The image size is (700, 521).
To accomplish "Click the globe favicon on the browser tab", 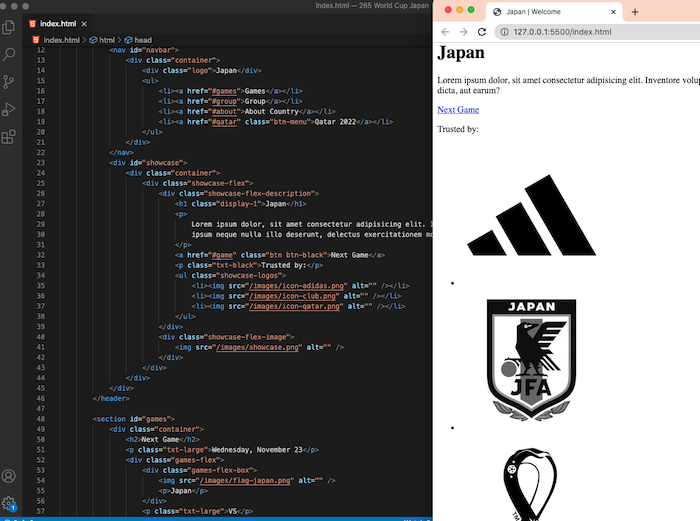I will point(497,12).
